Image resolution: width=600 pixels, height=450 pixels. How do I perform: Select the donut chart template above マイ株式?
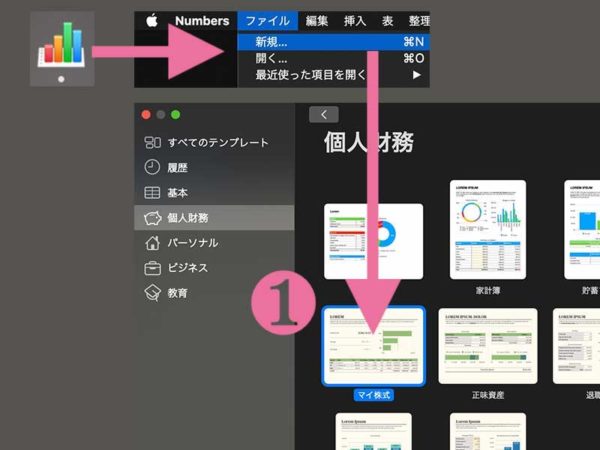(373, 241)
